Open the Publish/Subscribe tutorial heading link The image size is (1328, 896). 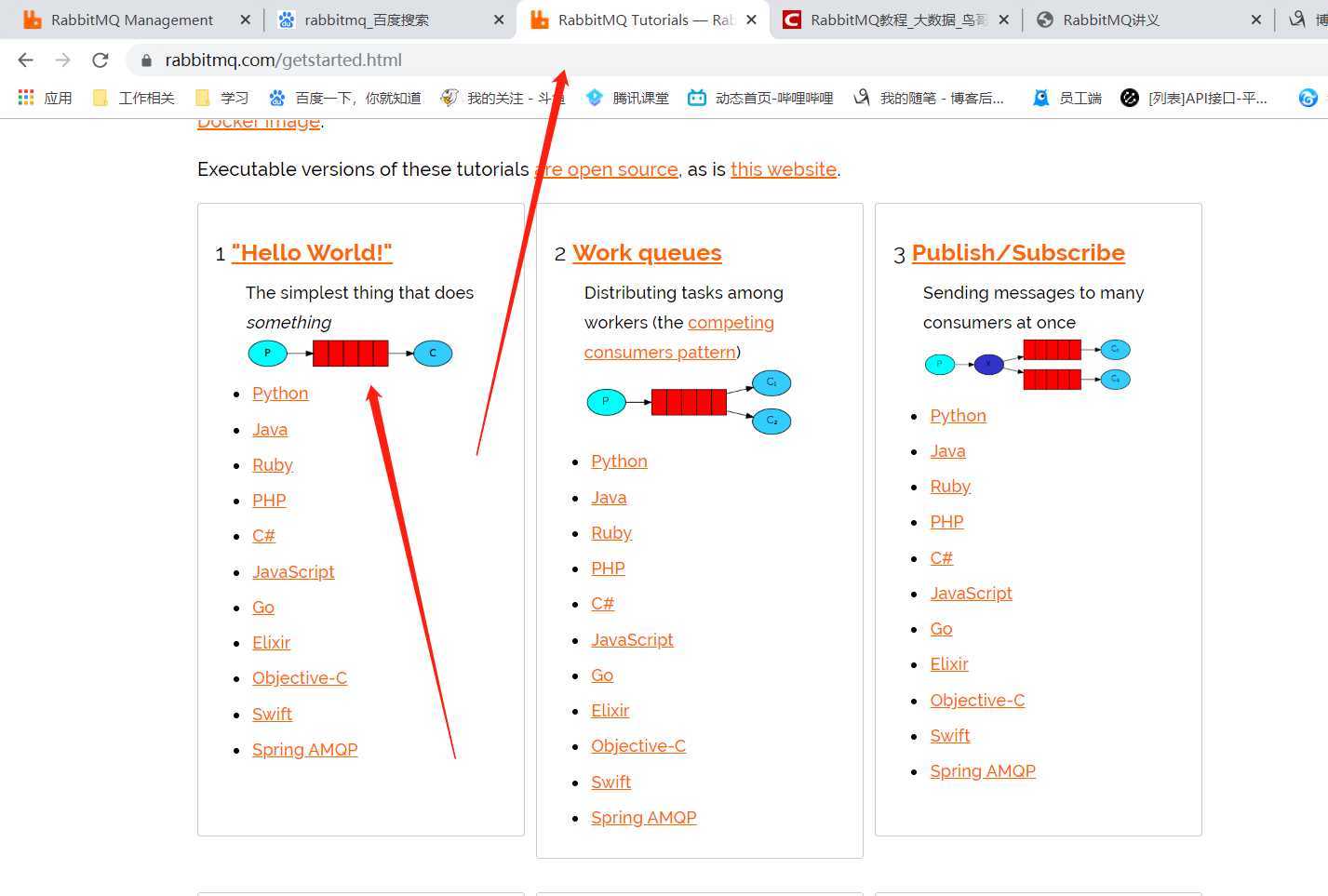coord(1018,253)
